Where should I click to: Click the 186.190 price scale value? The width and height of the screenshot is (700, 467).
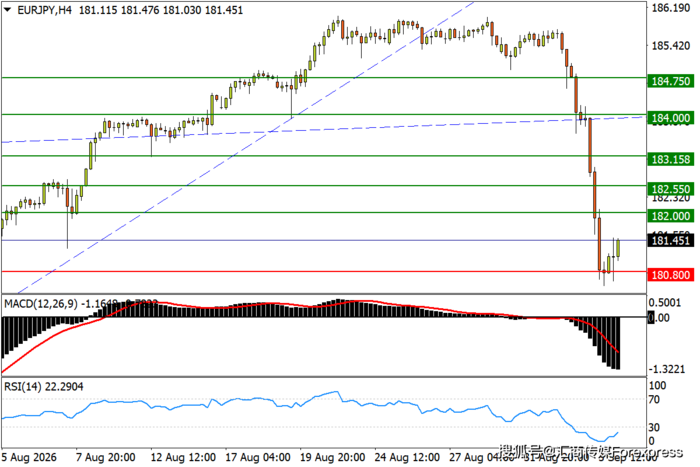coord(671,8)
